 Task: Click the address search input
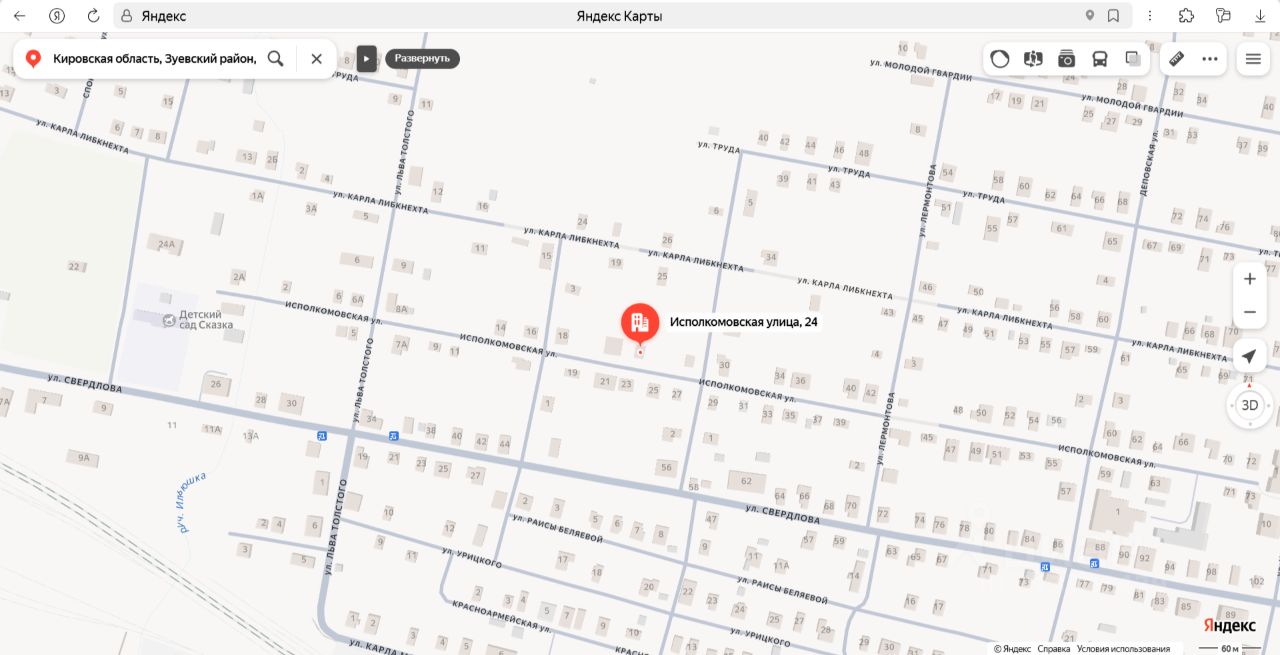[155, 59]
